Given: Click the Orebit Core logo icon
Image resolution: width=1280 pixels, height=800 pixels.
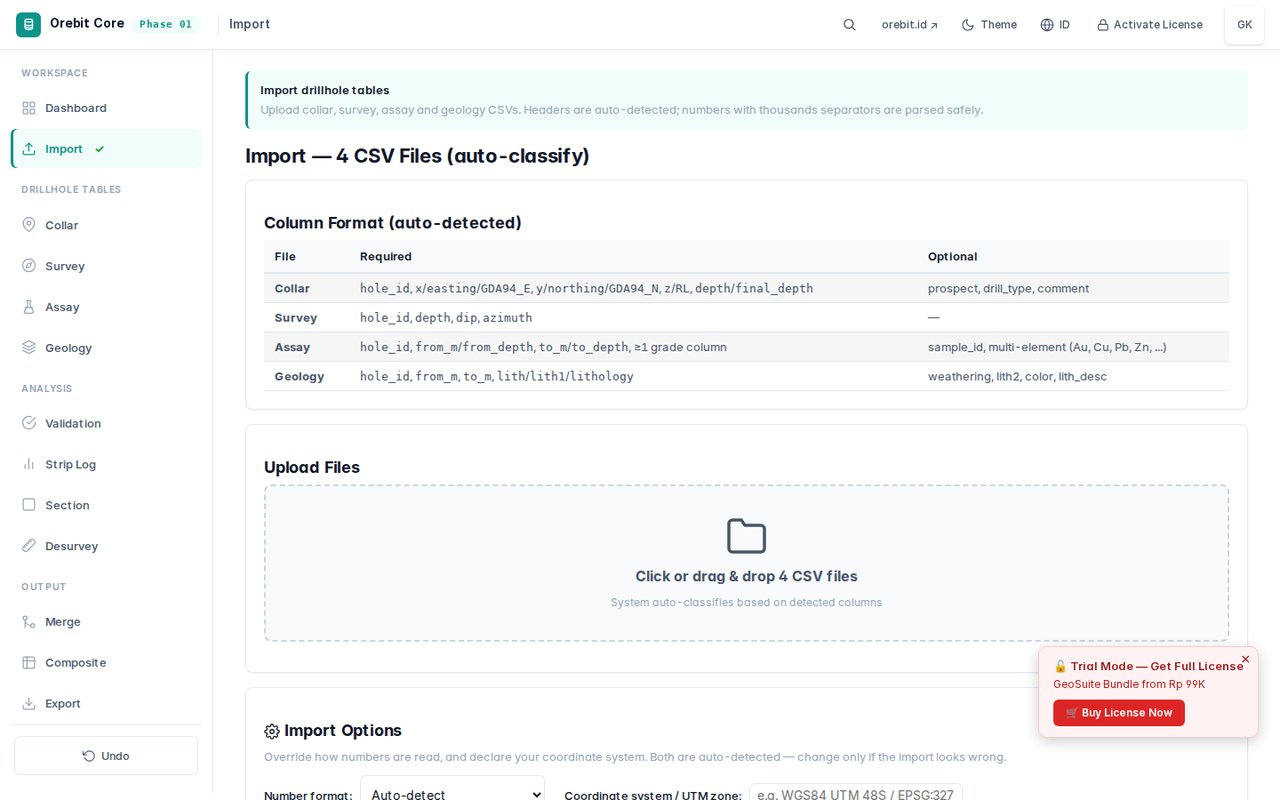Looking at the screenshot, I should pos(28,24).
